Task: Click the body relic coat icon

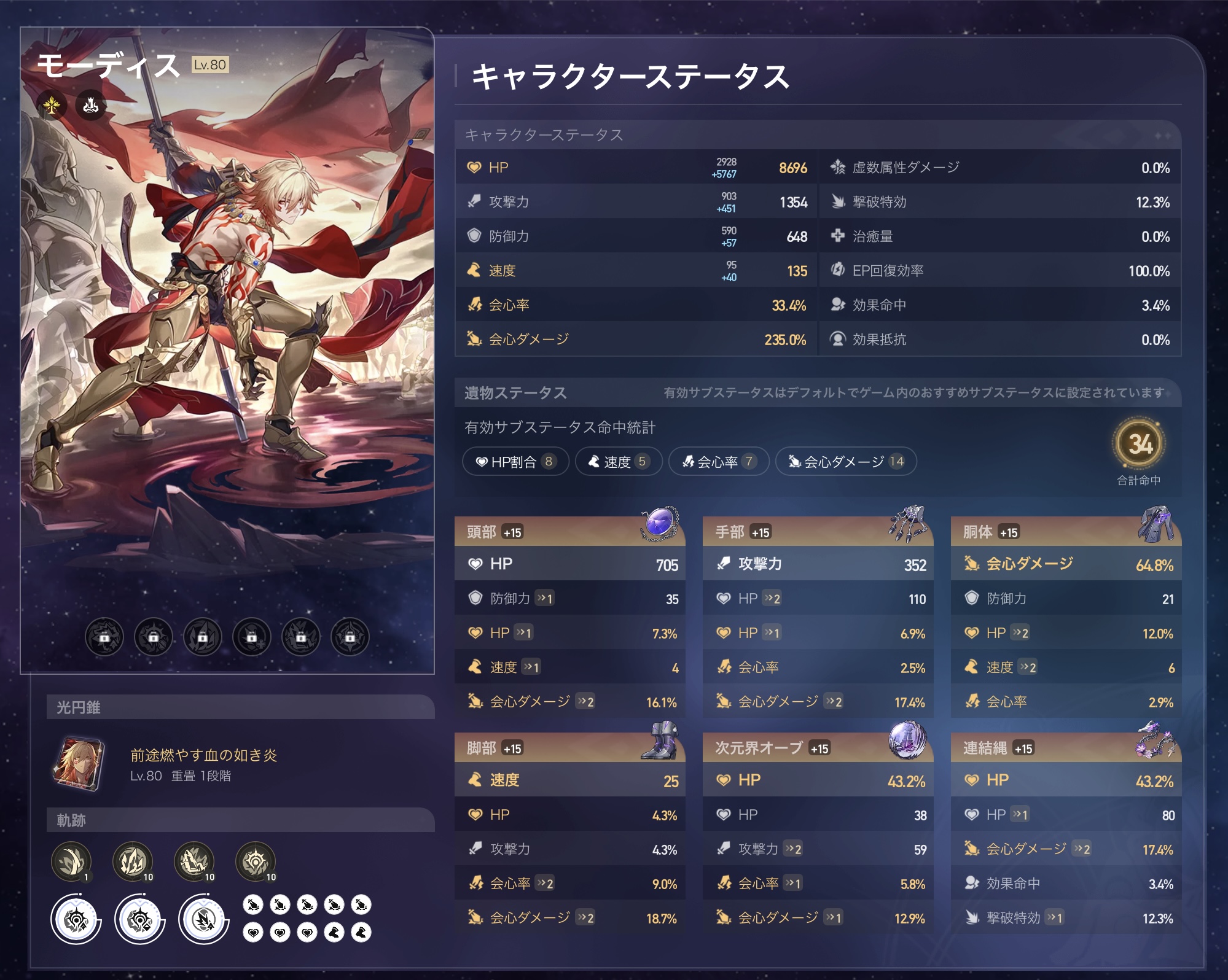Action: pos(1156,524)
